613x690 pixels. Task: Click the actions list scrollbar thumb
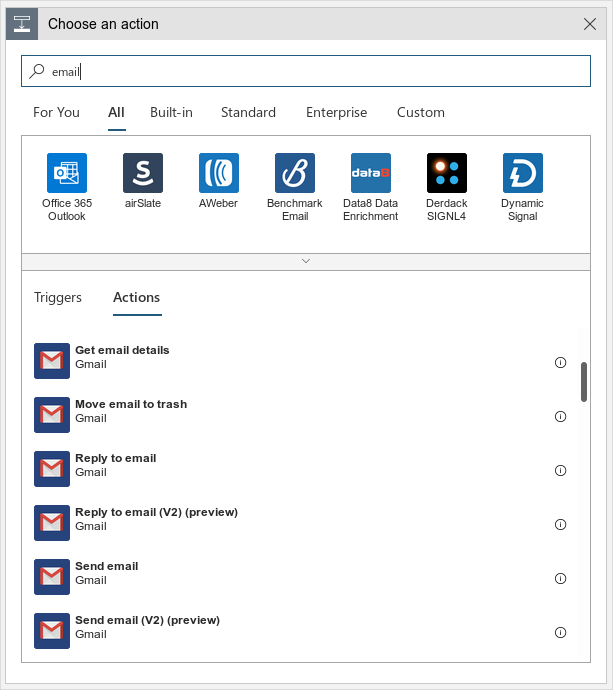584,381
